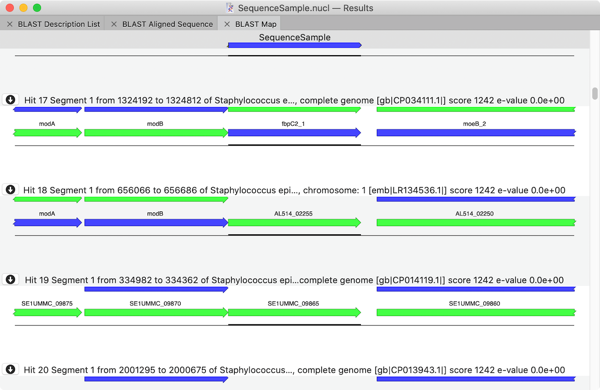Click the download arrow icon for Hit 19
The height and width of the screenshot is (390, 600).
[x=10, y=279]
